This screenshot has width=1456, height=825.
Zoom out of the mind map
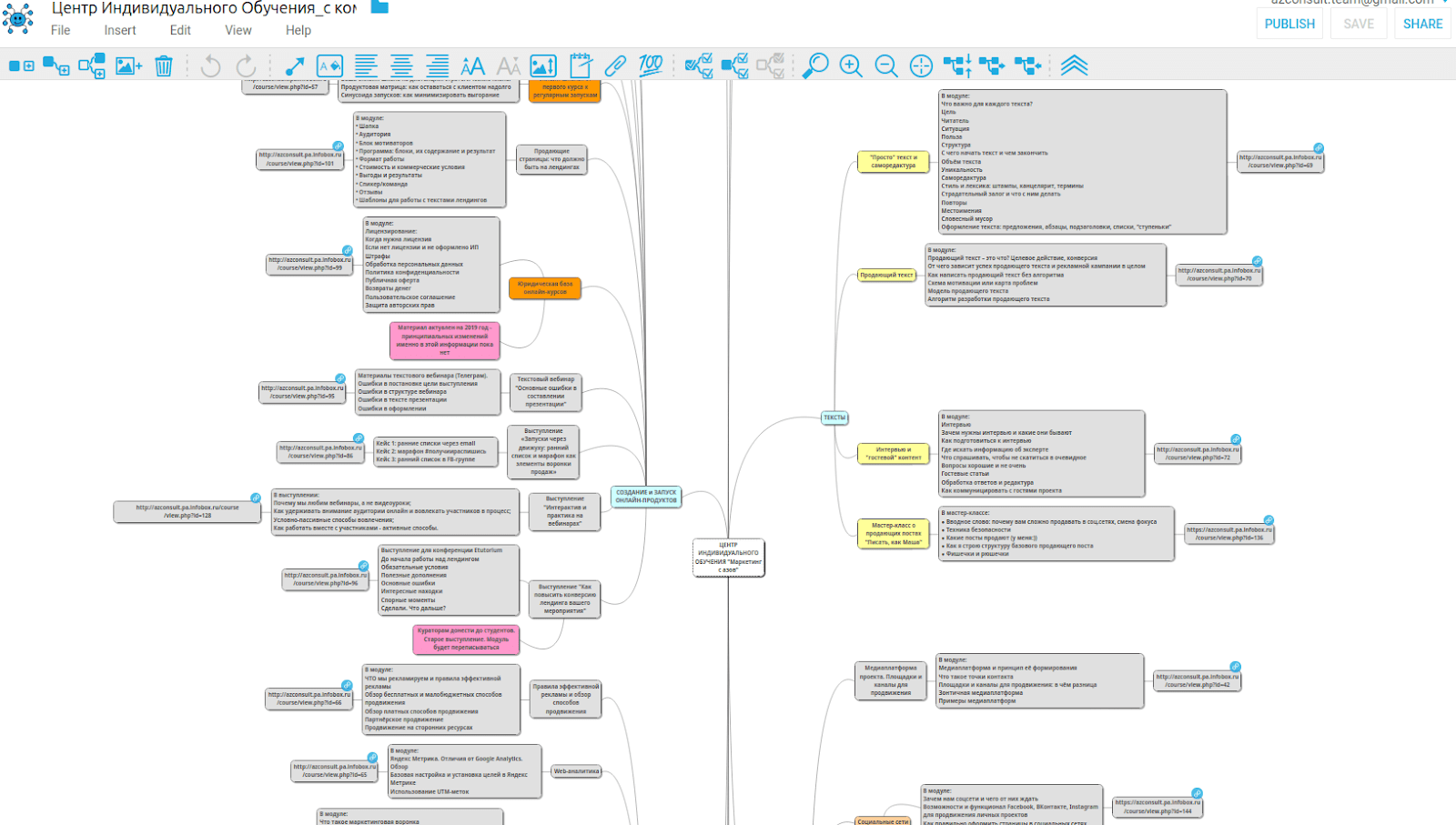(886, 66)
